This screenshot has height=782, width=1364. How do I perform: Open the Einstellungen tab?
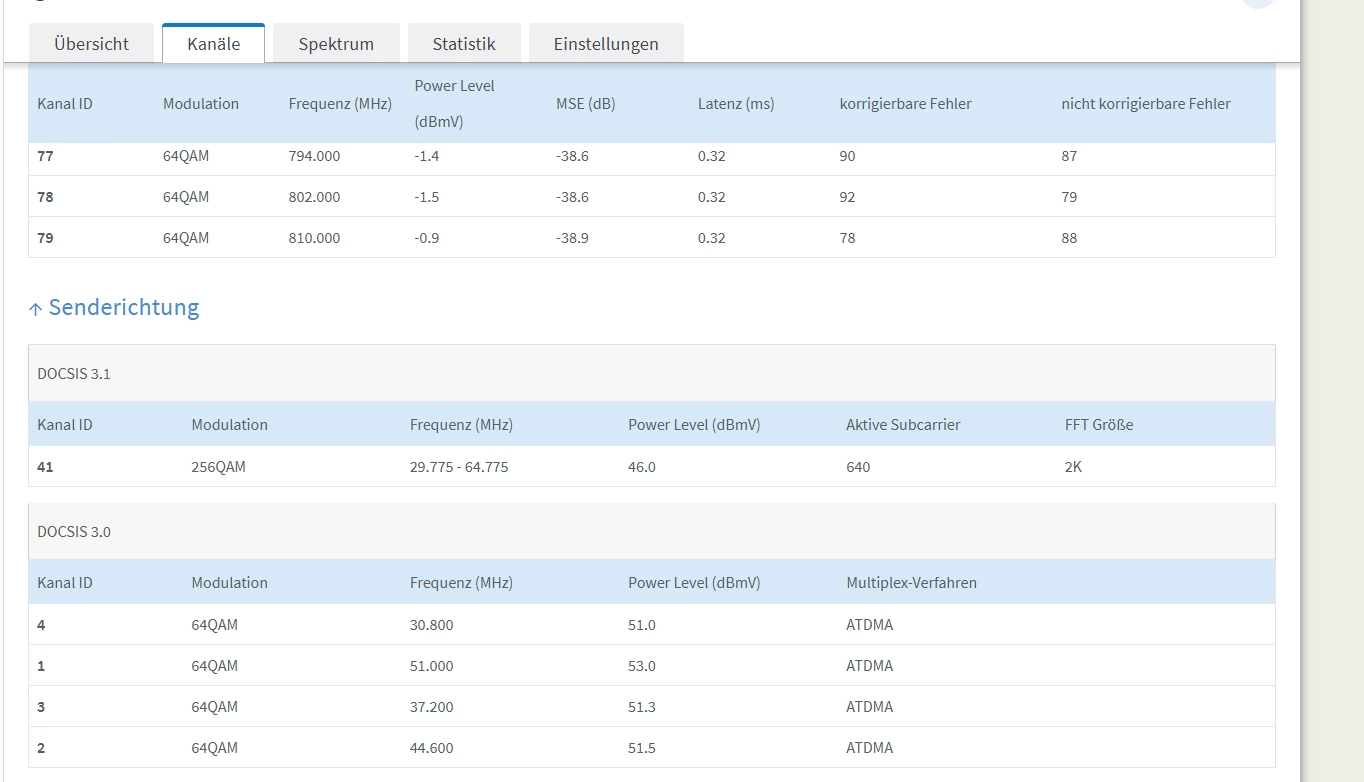pyautogui.click(x=606, y=44)
